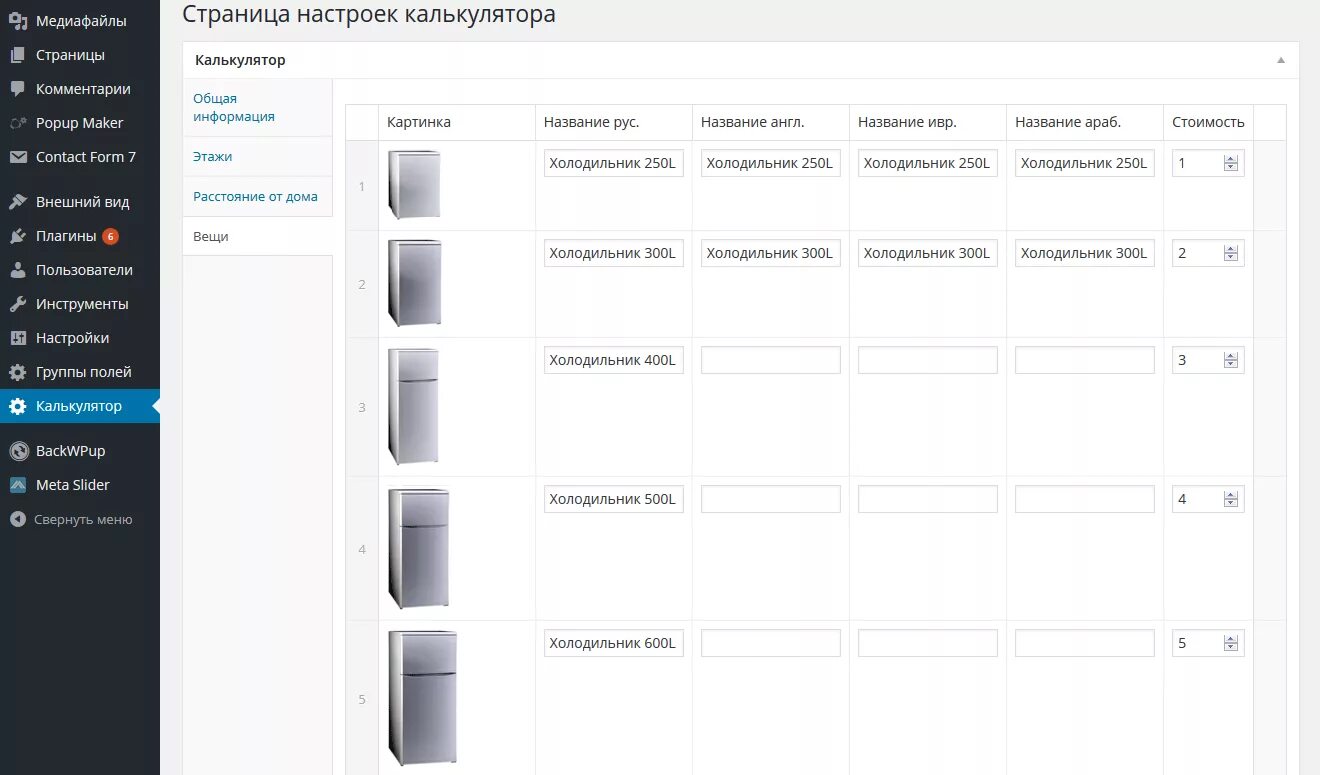1320x775 pixels.
Task: Collapse the Калькулятор panel with triangle toggle
Action: (1281, 60)
